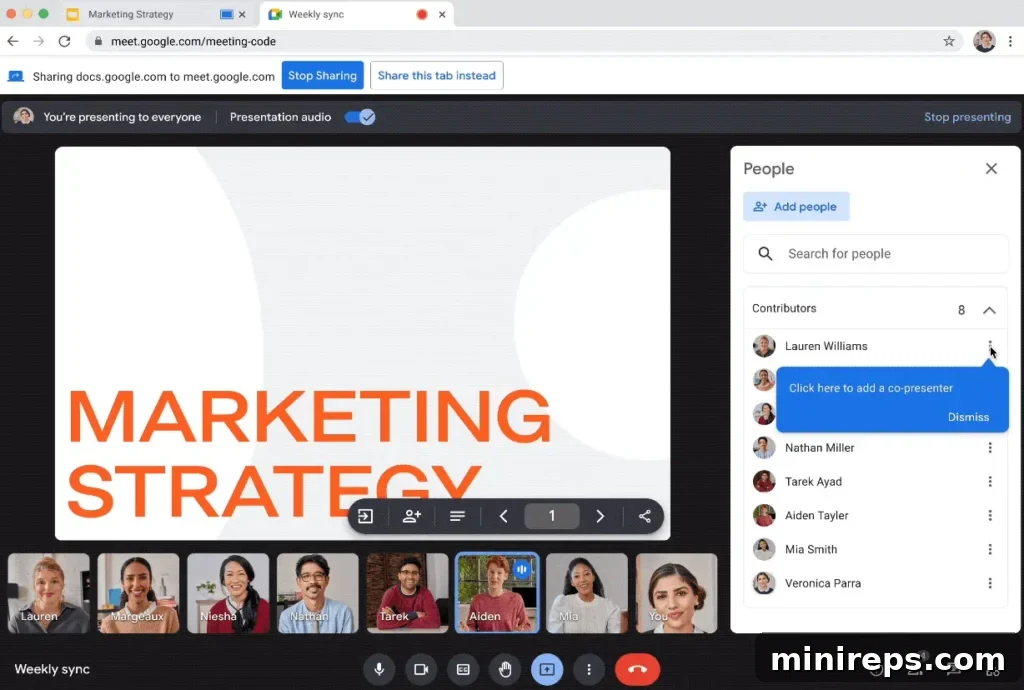Advance to the next slide
This screenshot has width=1024, height=690.
tap(600, 516)
